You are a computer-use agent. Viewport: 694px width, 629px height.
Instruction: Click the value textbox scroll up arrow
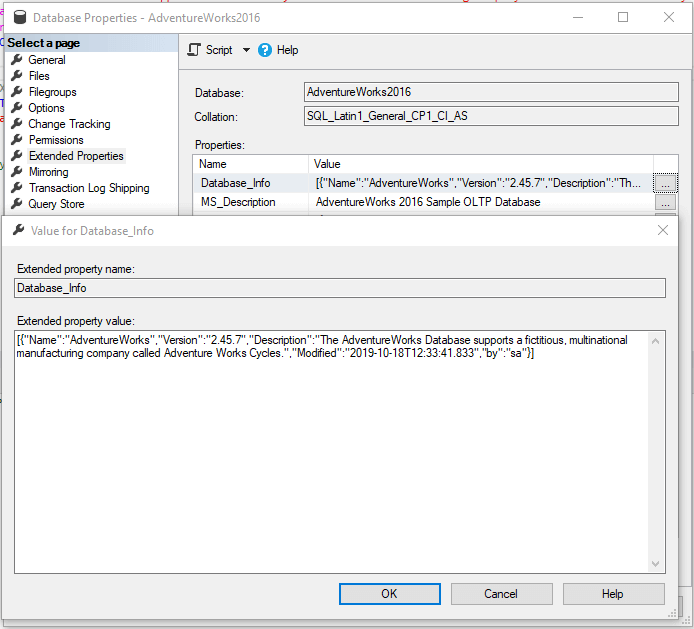coord(655,341)
